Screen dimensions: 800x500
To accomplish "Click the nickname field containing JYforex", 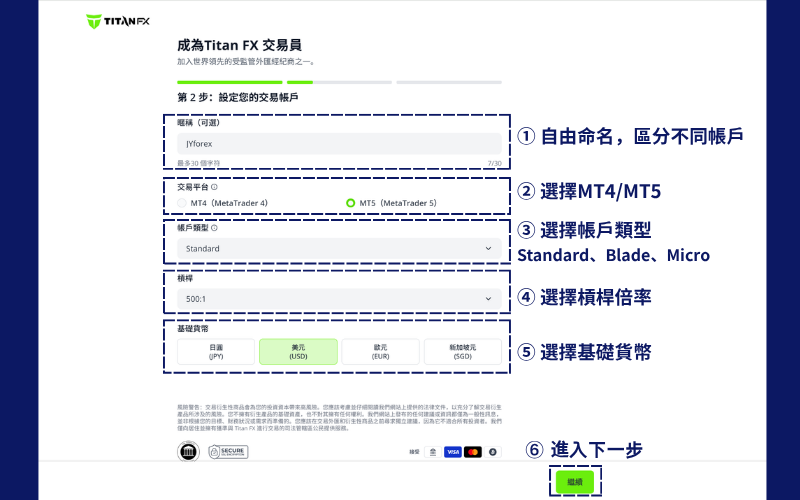I will coord(339,144).
